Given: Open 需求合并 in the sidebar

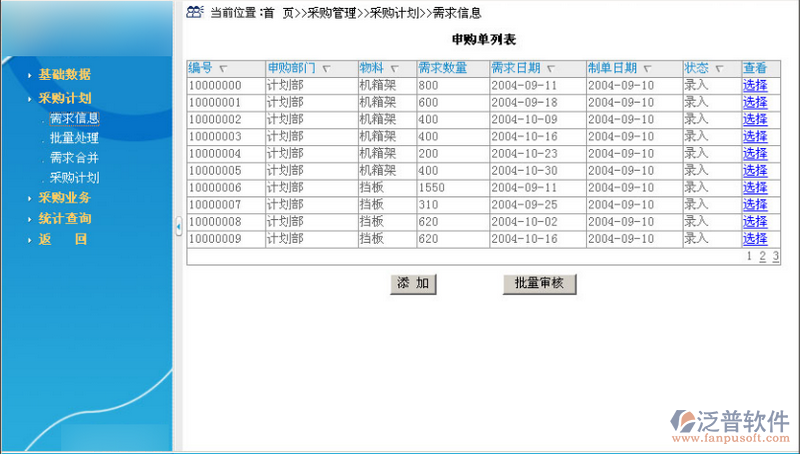Looking at the screenshot, I should coord(74,158).
